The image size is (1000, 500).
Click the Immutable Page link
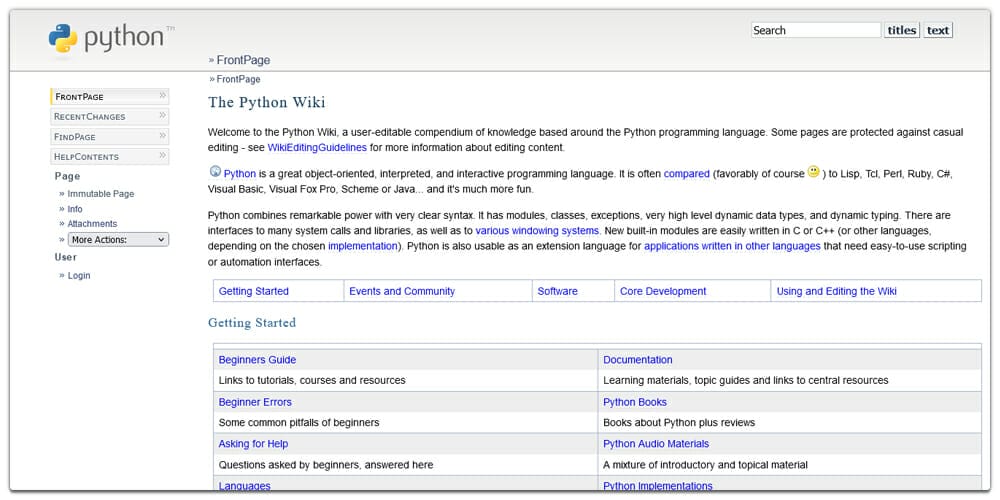(x=101, y=194)
